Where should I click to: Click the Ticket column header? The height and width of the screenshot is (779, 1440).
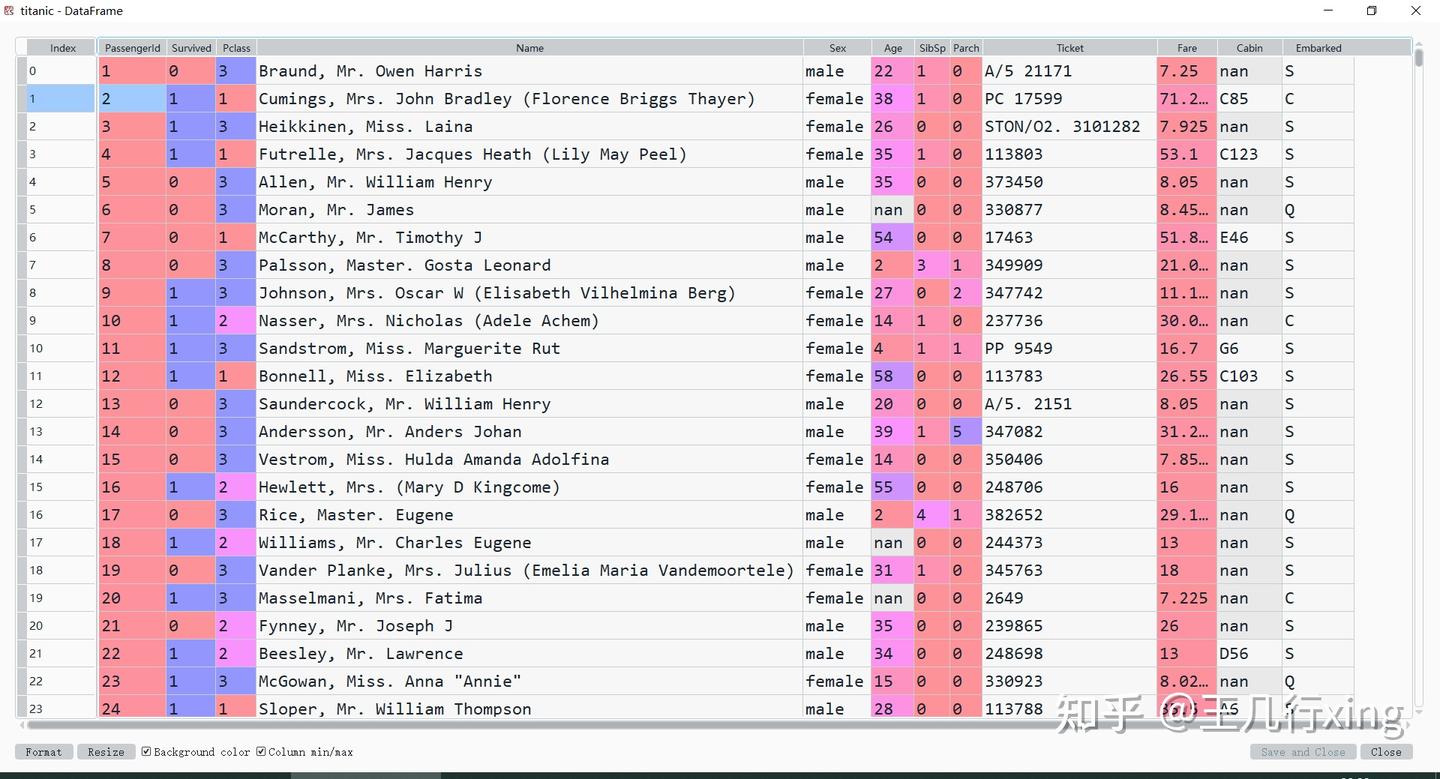coord(1070,48)
